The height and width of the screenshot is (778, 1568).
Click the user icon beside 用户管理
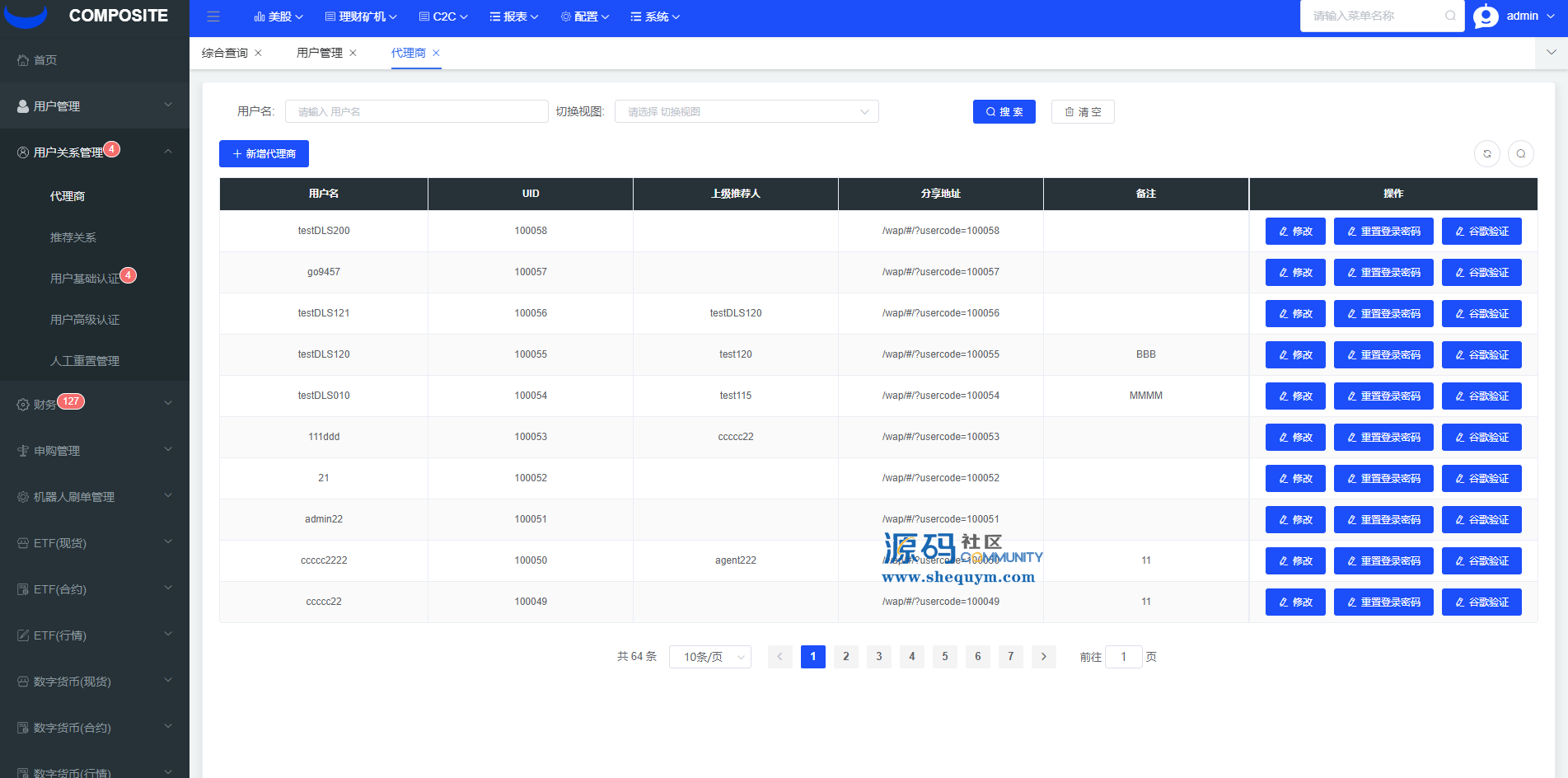(x=23, y=106)
